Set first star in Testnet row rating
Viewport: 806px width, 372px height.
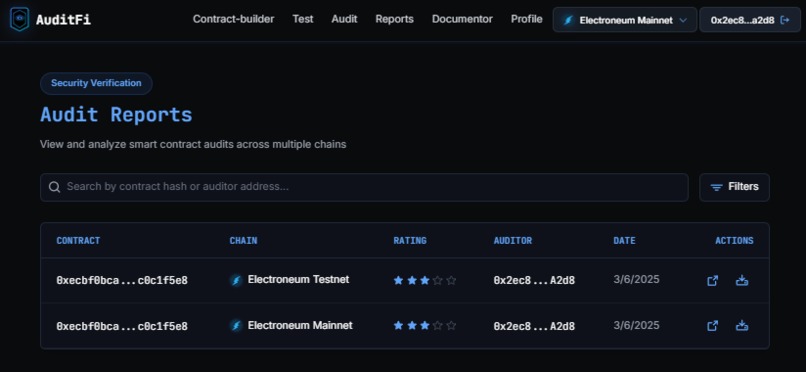click(x=398, y=281)
